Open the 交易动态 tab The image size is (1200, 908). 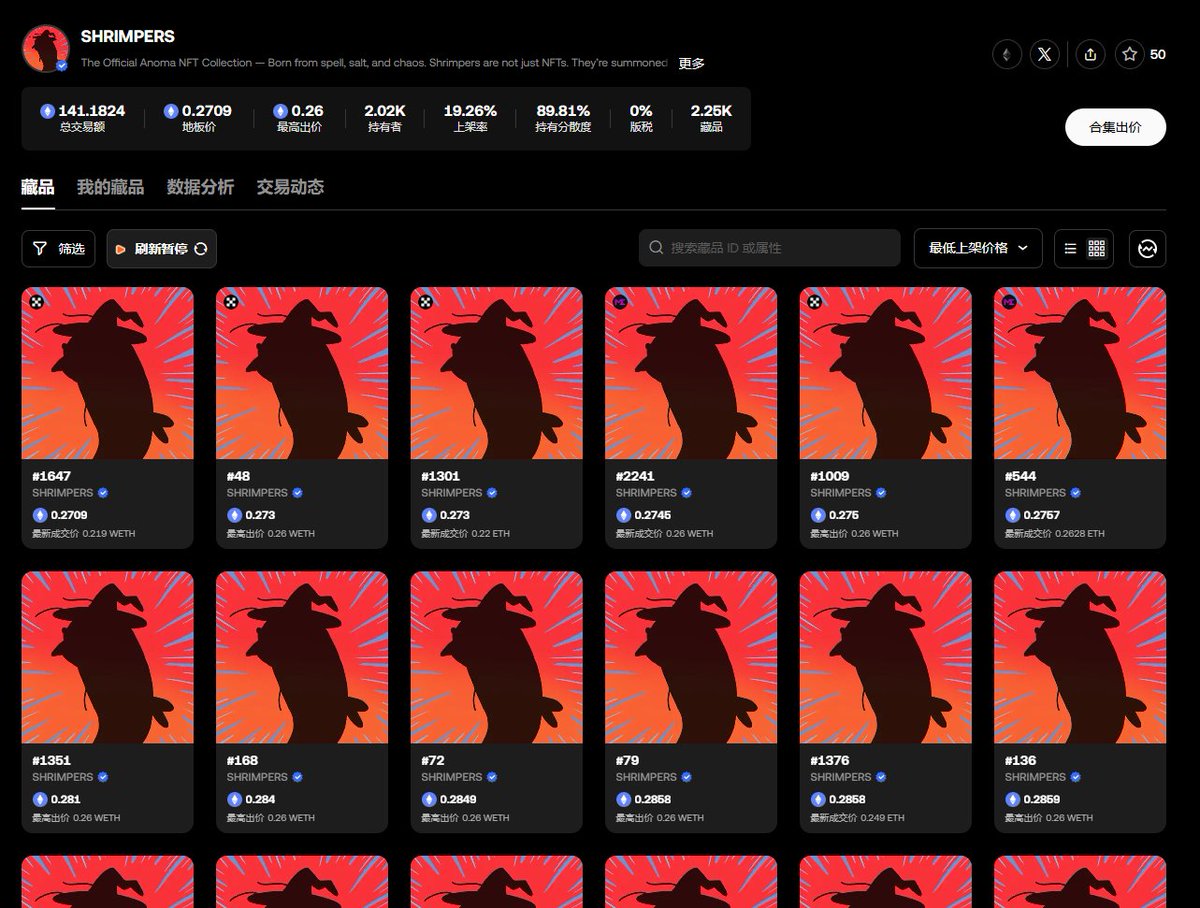[x=290, y=187]
